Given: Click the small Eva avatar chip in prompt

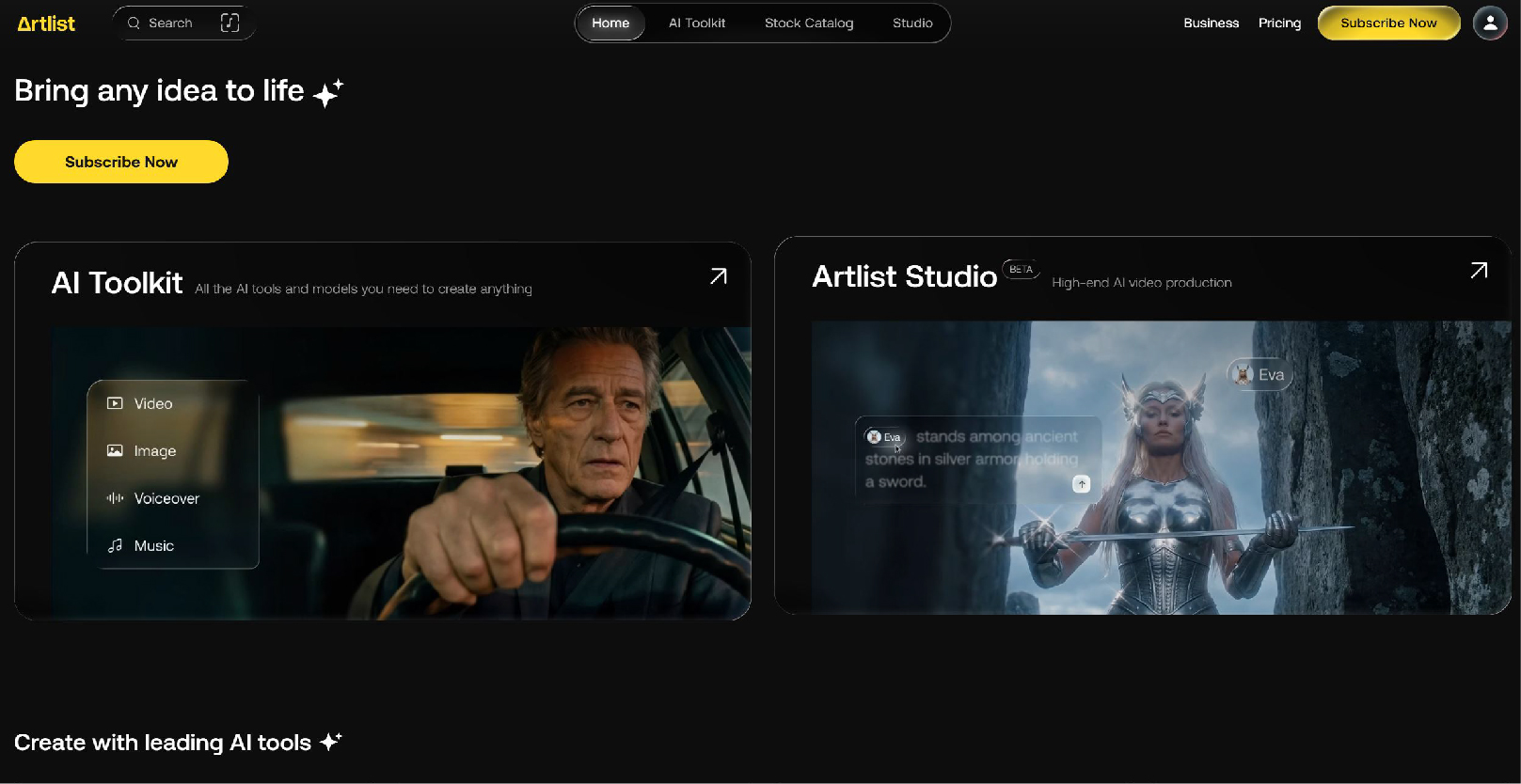Looking at the screenshot, I should point(883,437).
